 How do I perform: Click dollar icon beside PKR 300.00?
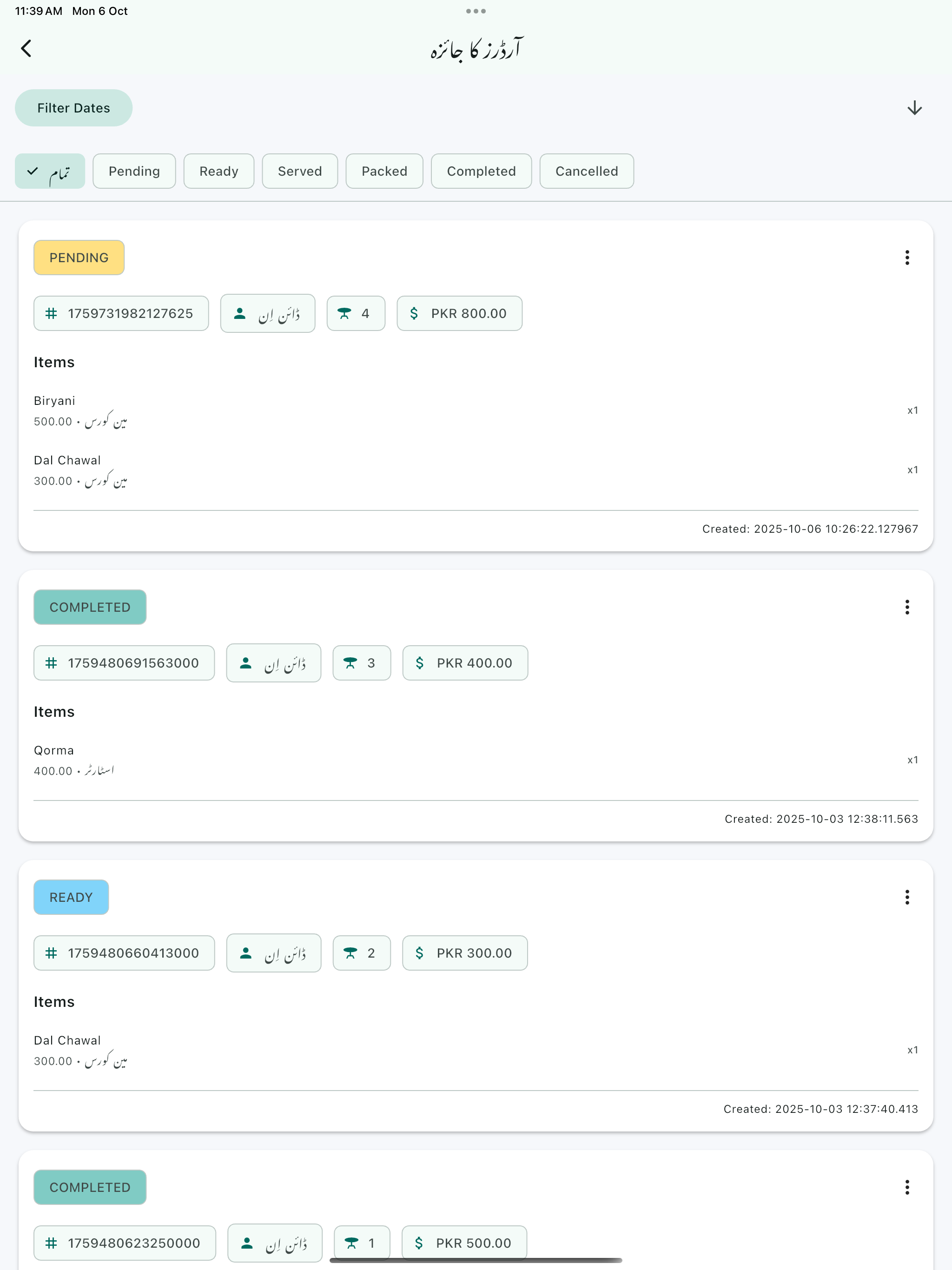point(419,953)
